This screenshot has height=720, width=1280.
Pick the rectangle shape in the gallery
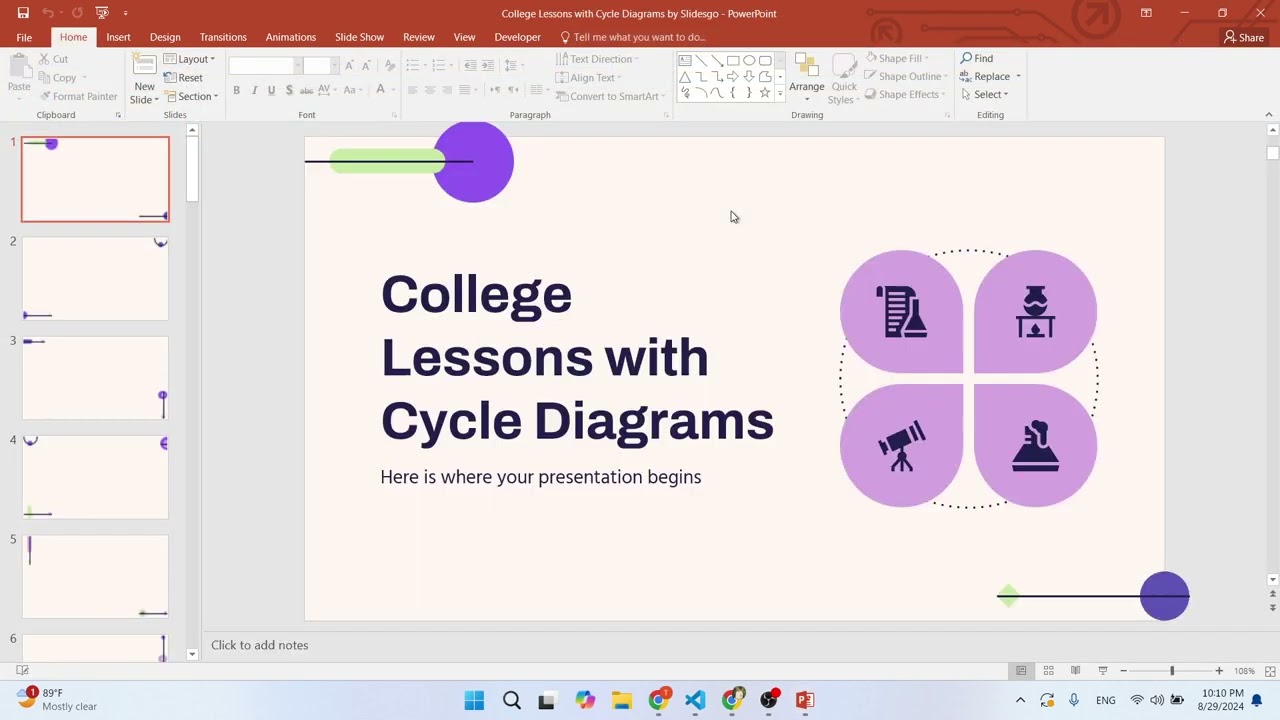(733, 60)
